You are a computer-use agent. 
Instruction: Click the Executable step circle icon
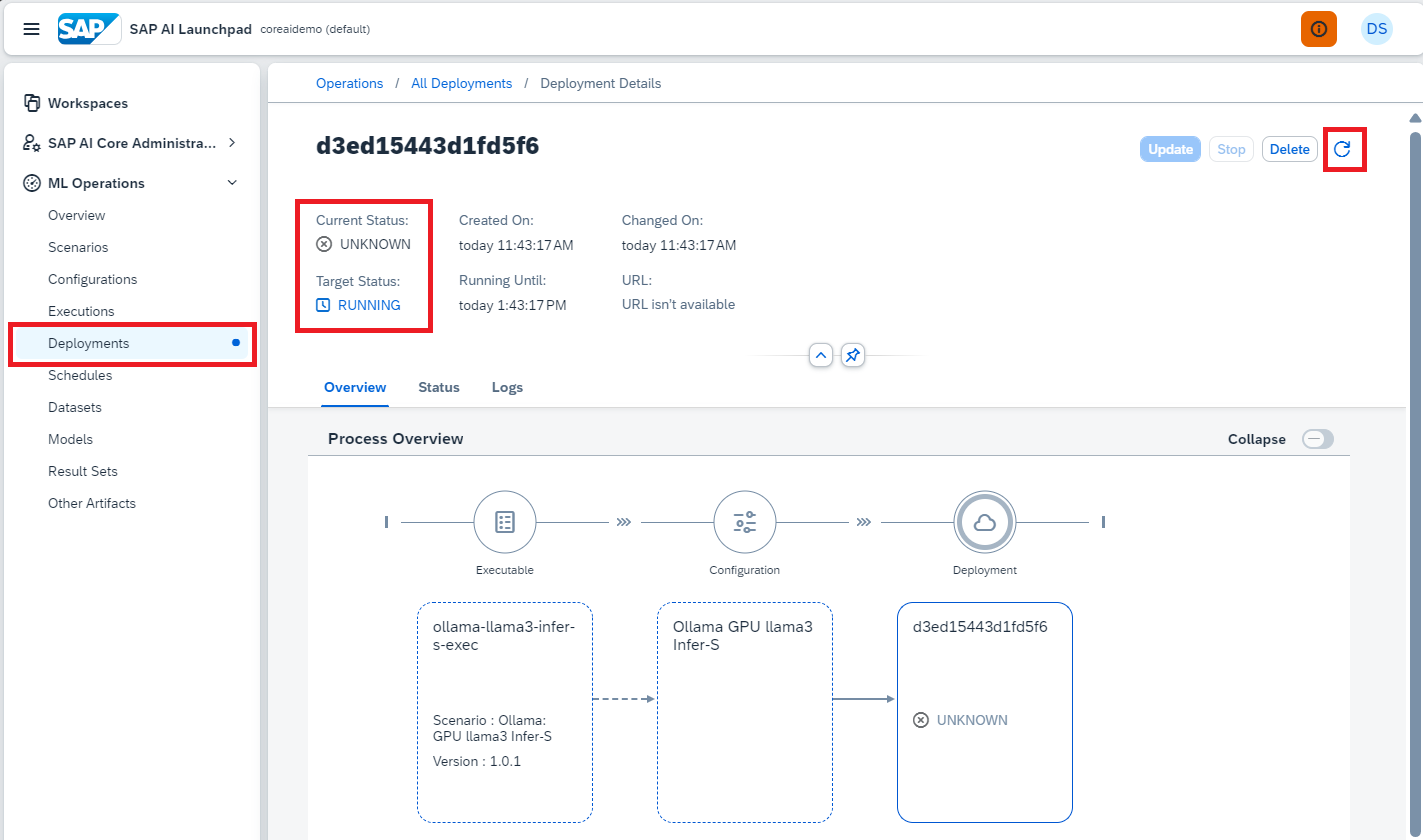[505, 522]
